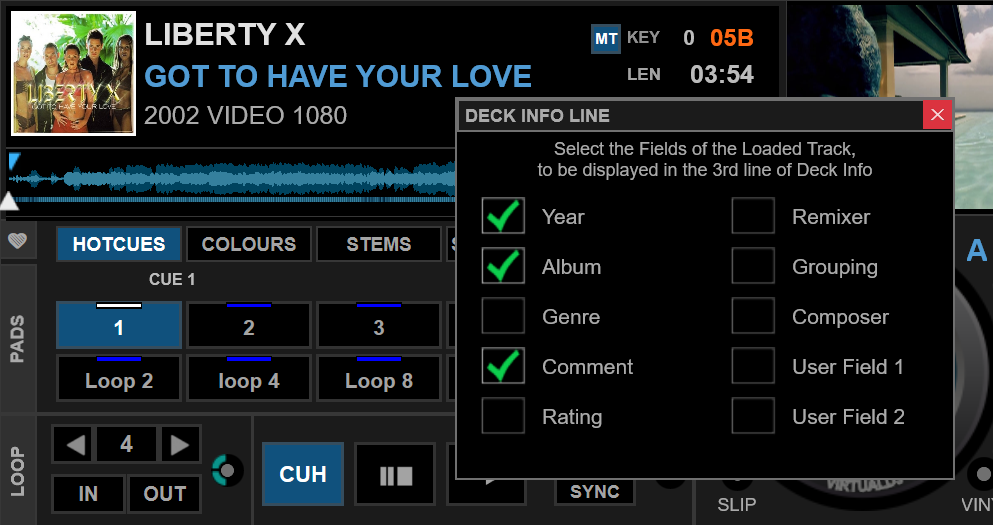This screenshot has width=993, height=525.
Task: Click the info line 2002 VIDEO 1080
Action: click(x=246, y=116)
